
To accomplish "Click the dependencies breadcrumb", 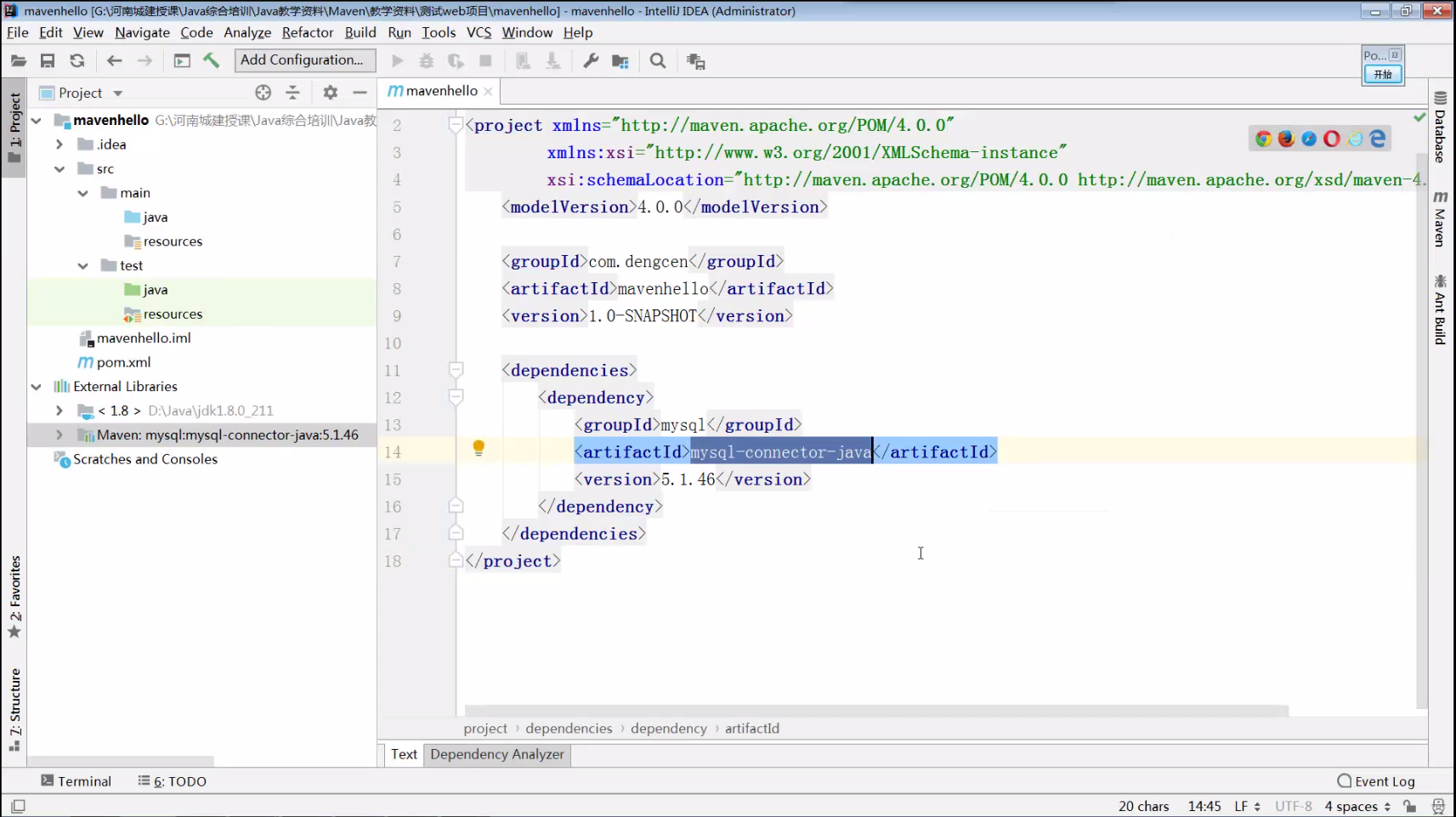I will click(569, 729).
